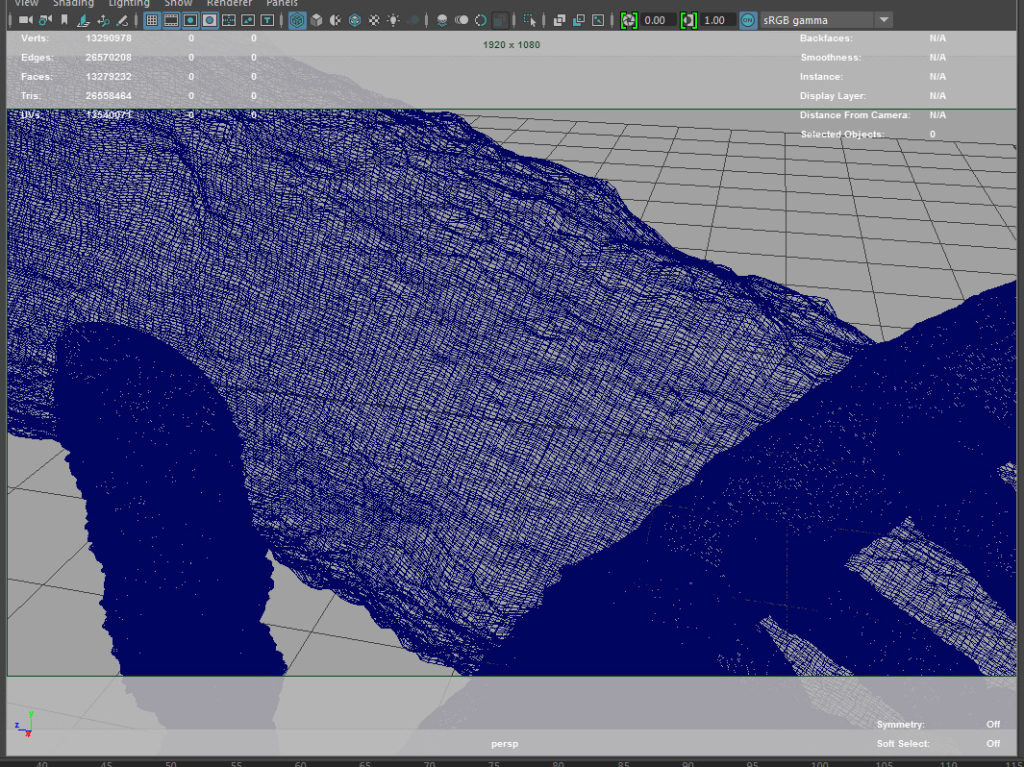Click the Verts count 13290978
This screenshot has width=1024, height=767.
108,38
